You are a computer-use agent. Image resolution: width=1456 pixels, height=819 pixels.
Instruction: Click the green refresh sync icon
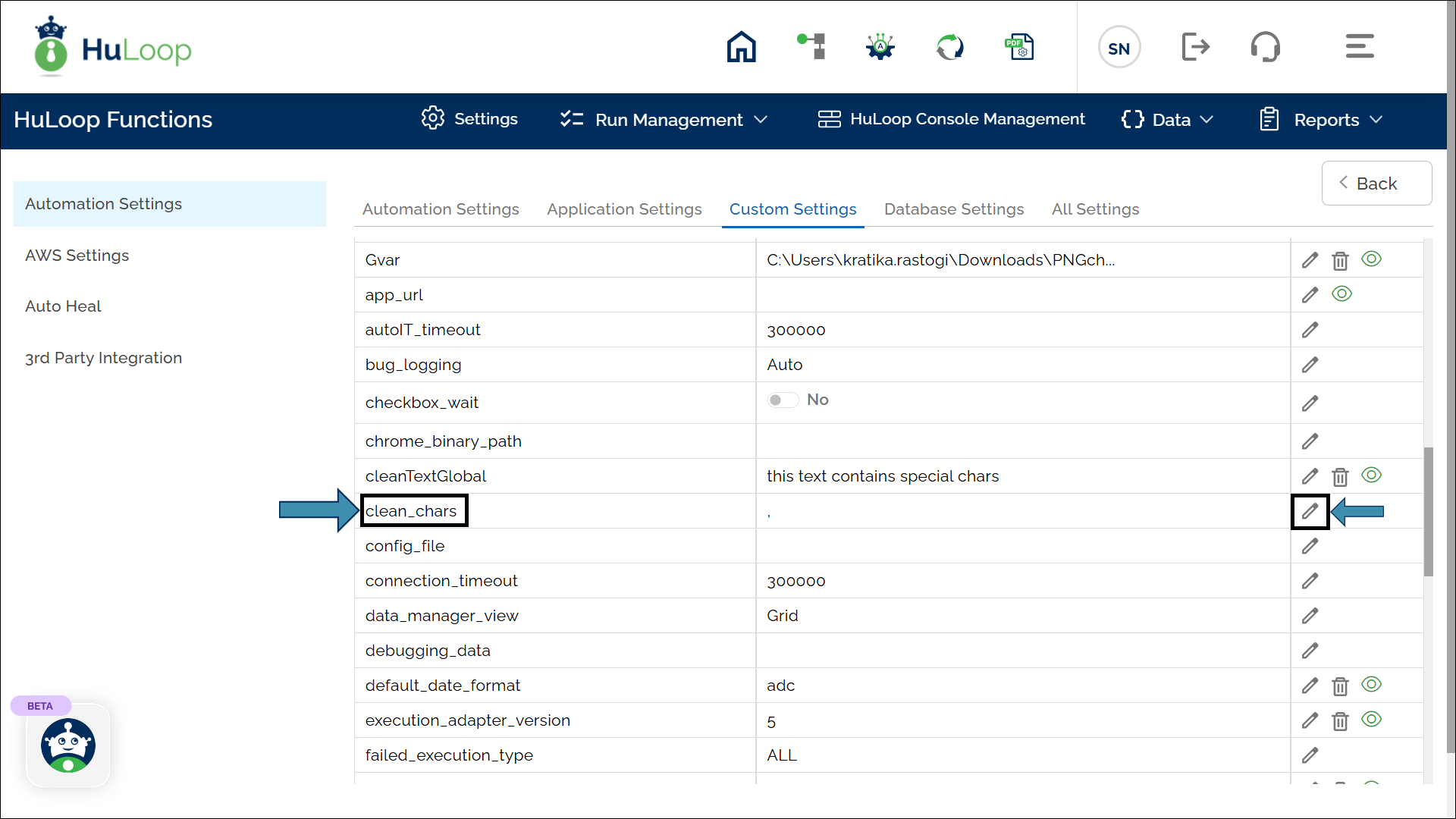tap(949, 47)
